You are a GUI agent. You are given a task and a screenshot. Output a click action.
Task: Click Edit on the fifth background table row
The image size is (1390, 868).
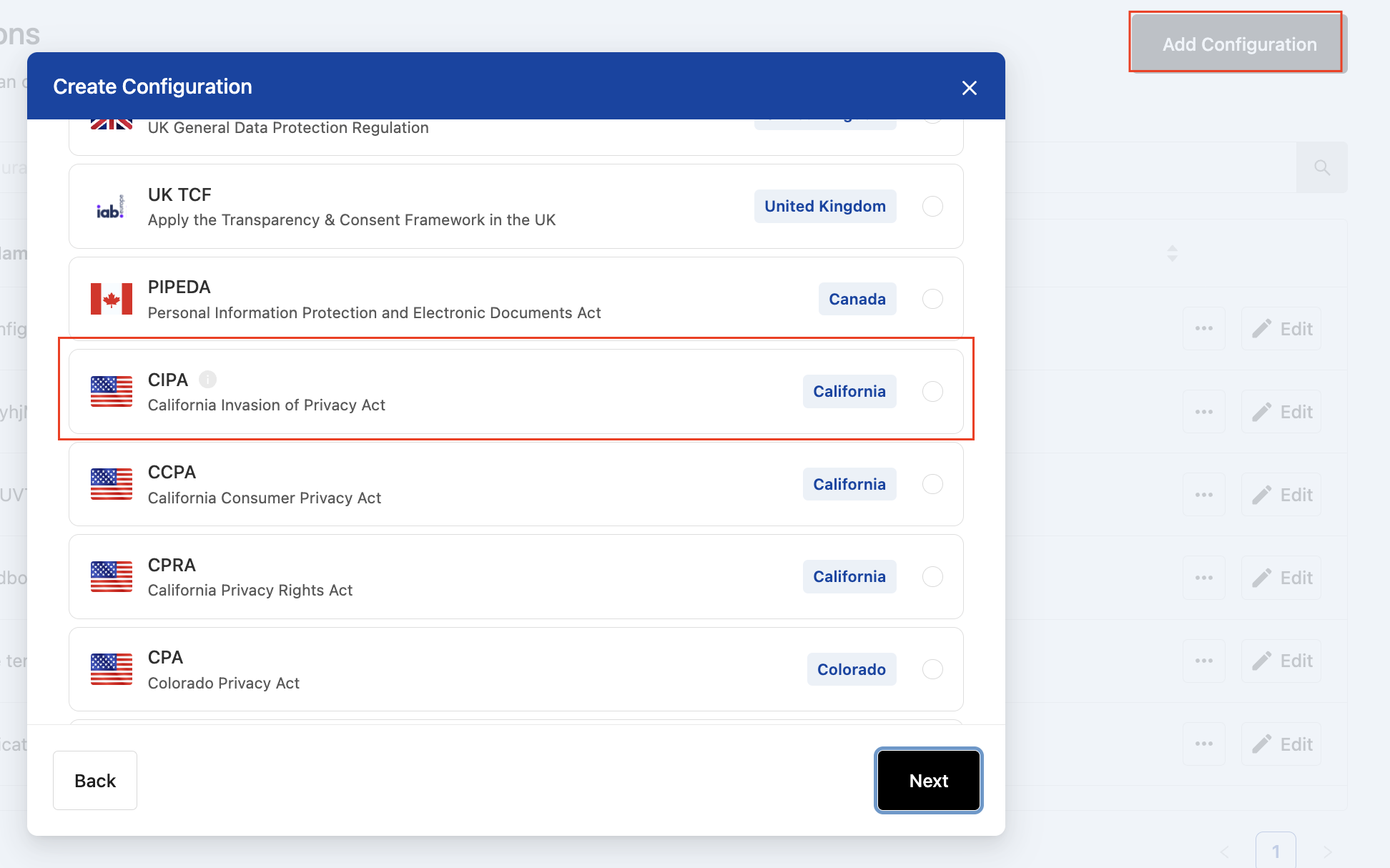coord(1281,661)
